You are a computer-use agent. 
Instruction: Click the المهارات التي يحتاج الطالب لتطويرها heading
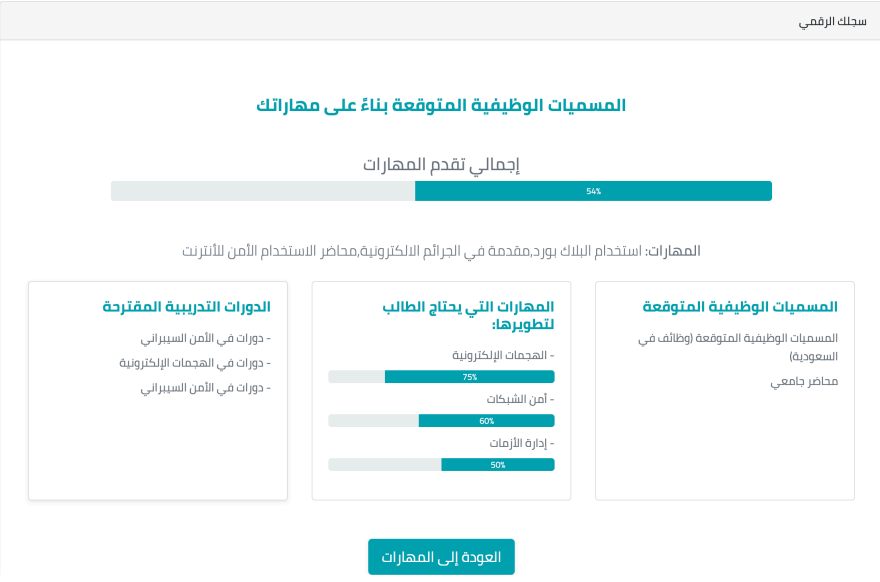[468, 315]
